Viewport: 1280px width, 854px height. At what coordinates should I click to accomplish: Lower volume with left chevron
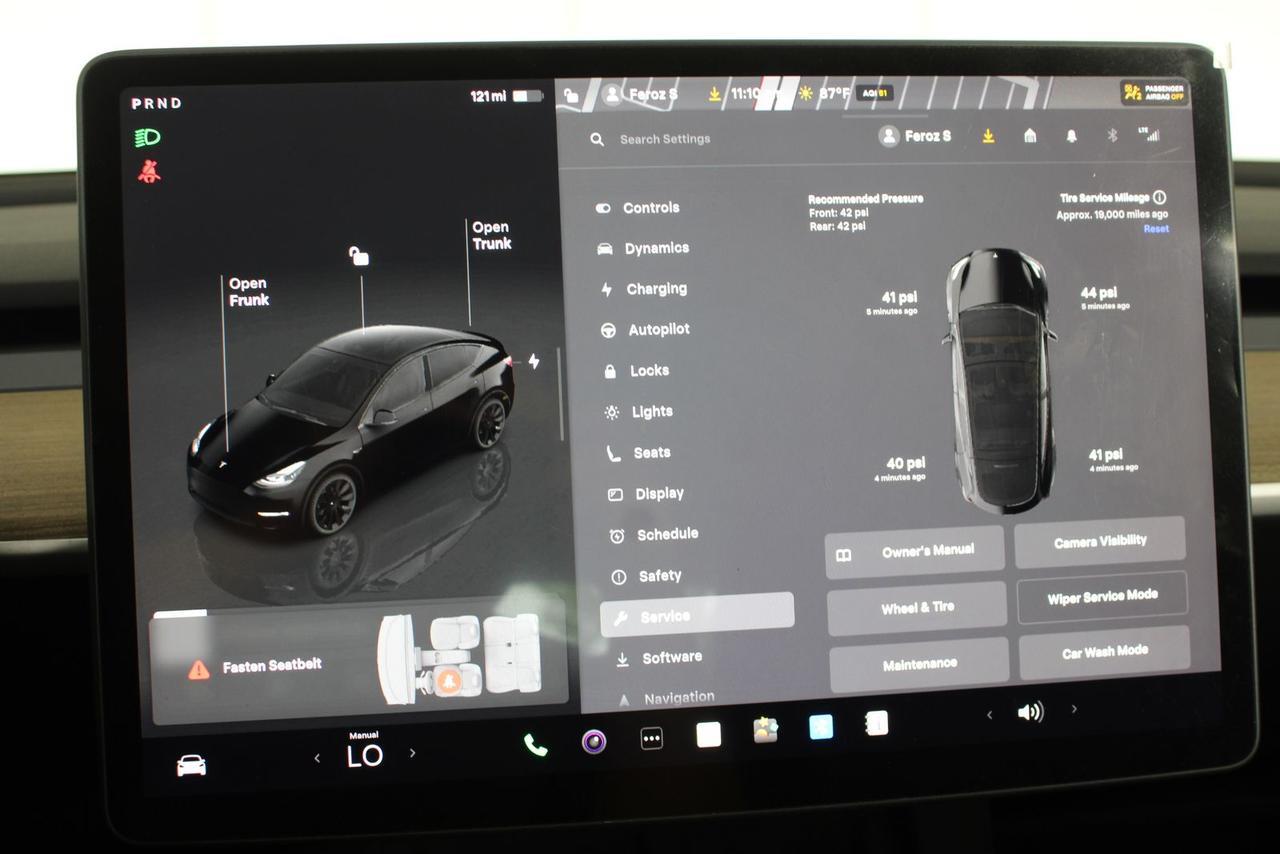click(989, 714)
